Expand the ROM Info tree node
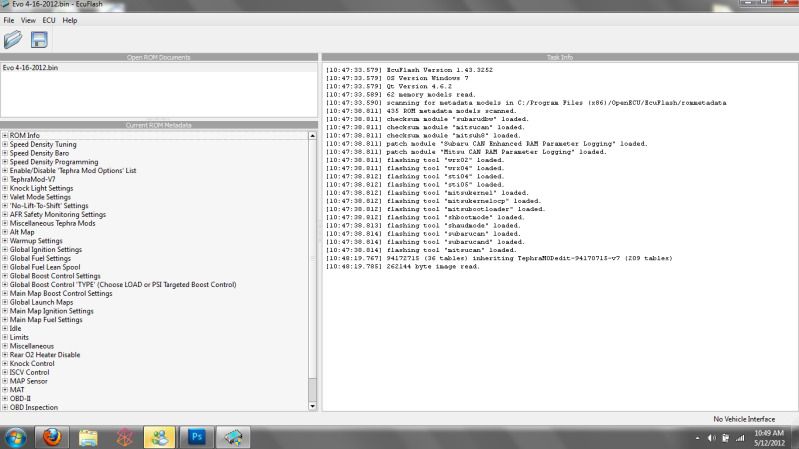Viewport: 799px width, 449px height. tap(5, 136)
